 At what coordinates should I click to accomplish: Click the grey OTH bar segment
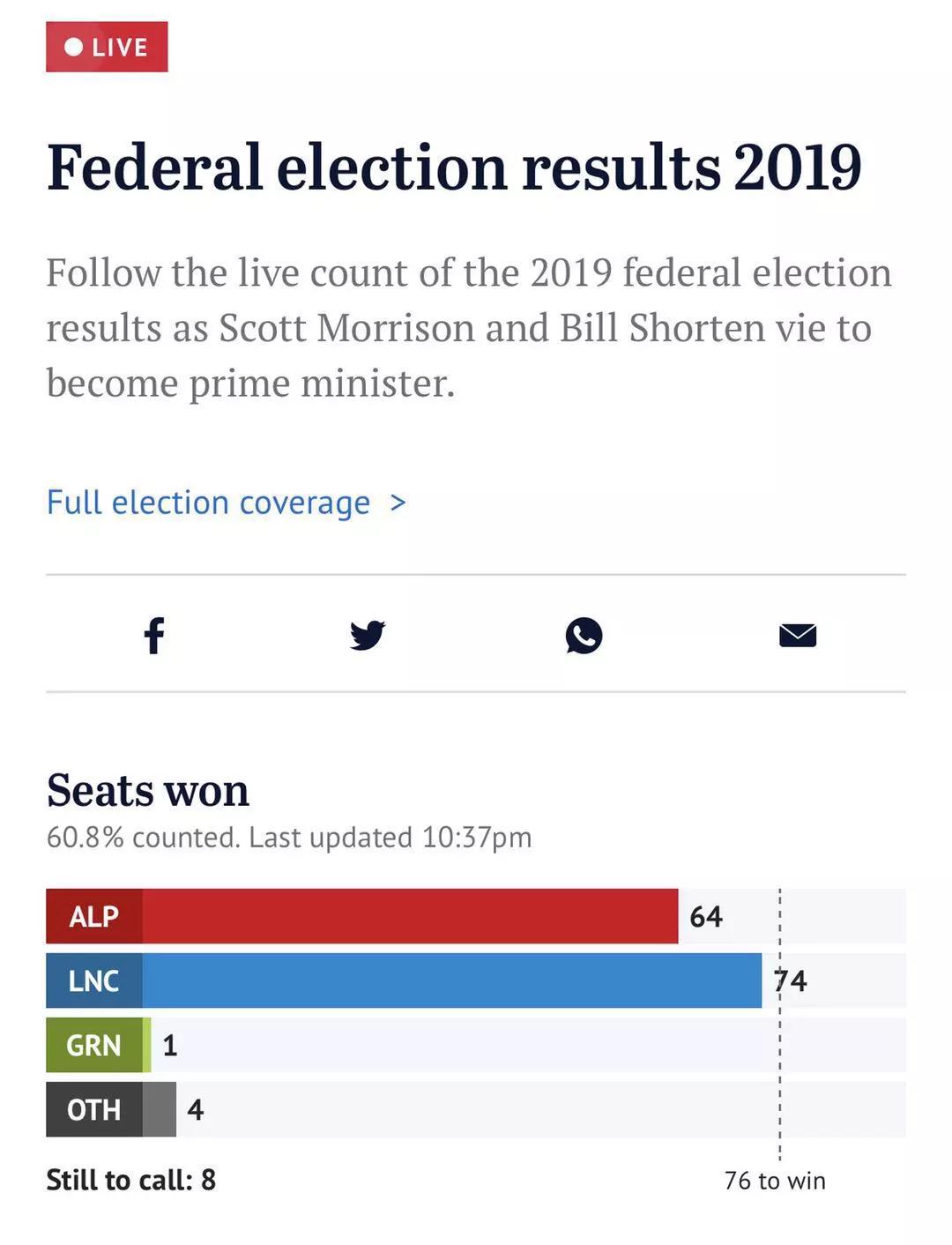tap(160, 1109)
